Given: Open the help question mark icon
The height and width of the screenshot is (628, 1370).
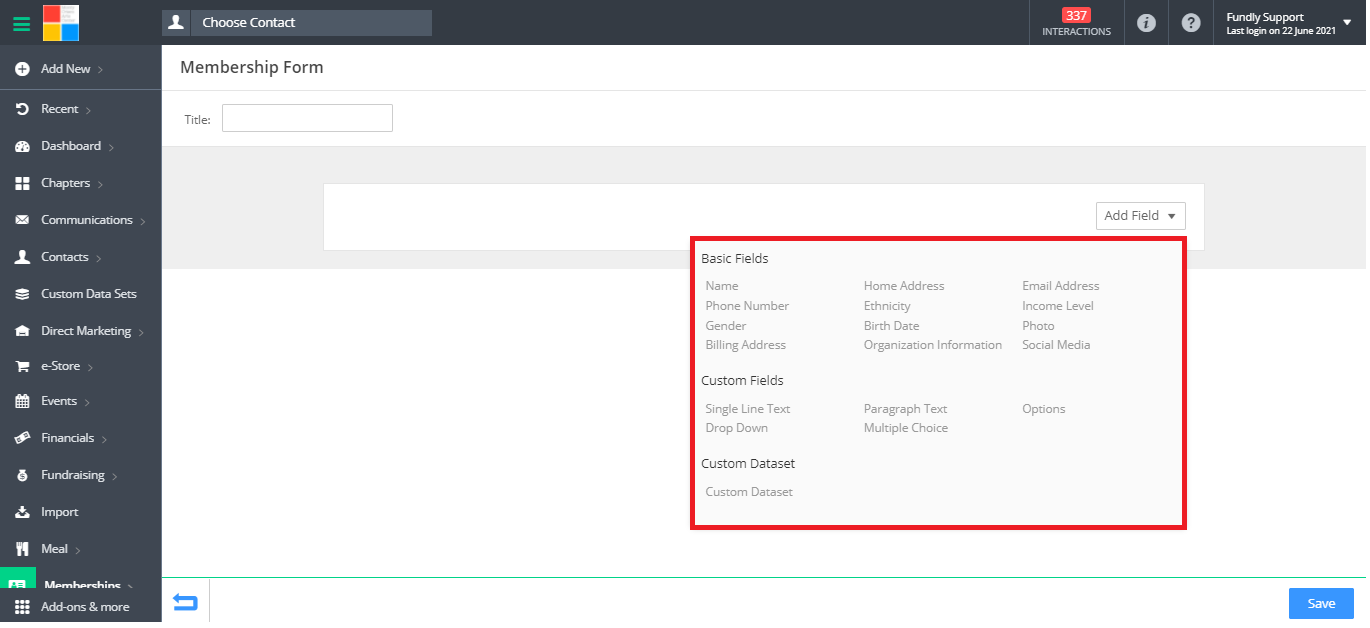Looking at the screenshot, I should (1191, 23).
